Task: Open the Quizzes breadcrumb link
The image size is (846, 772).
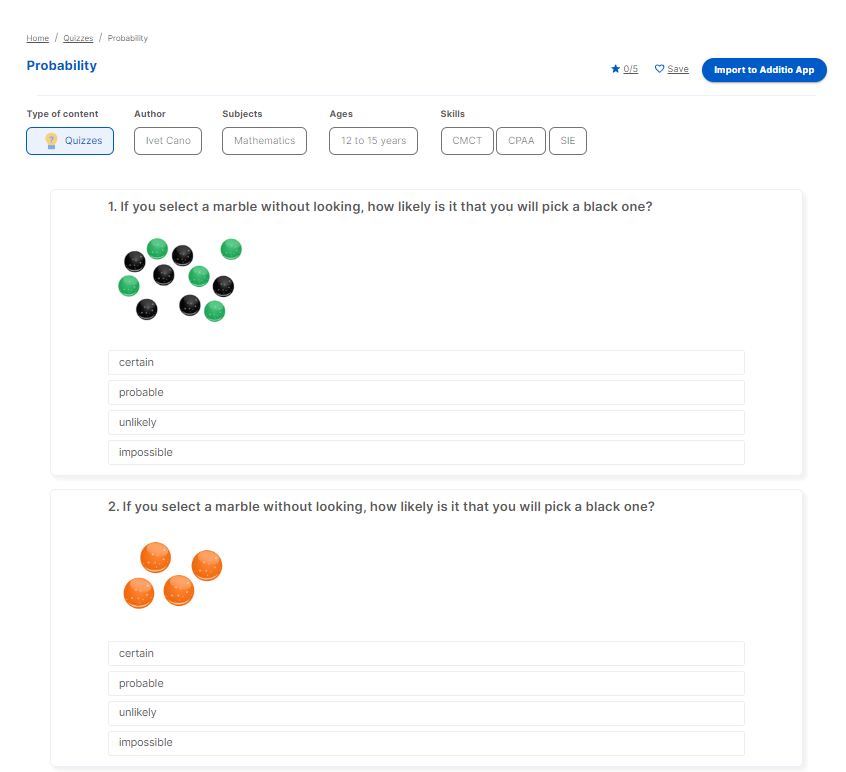Action: (78, 38)
